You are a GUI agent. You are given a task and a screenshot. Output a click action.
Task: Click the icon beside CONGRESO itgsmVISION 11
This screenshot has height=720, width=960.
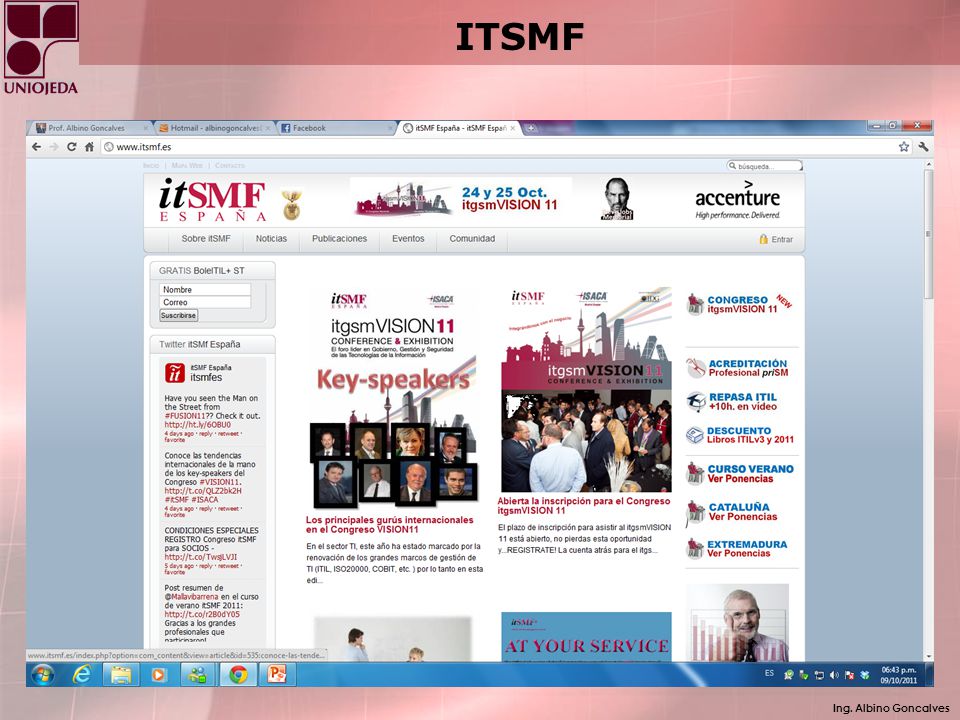point(695,304)
